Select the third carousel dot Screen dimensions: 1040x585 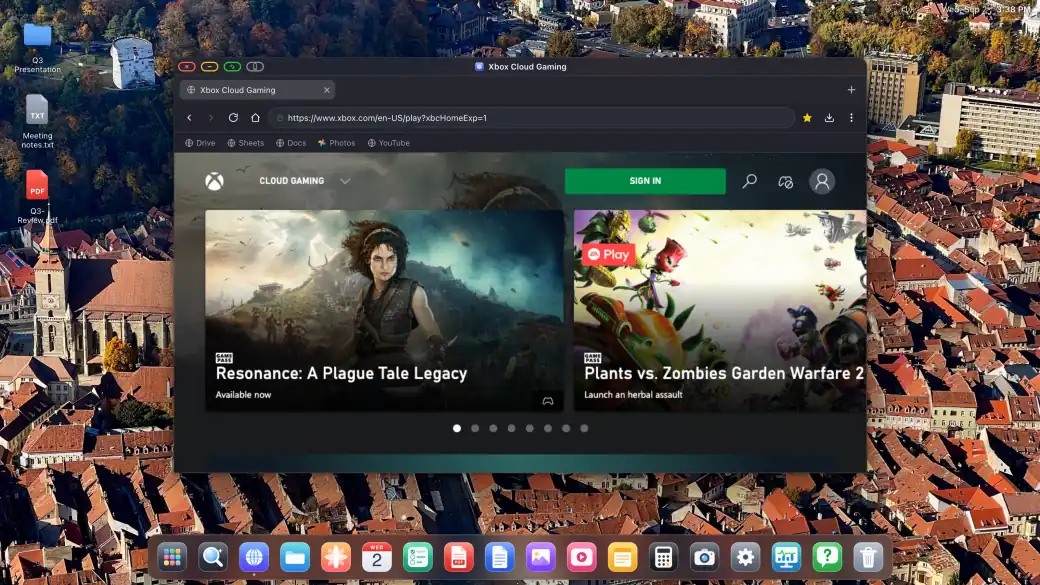(x=493, y=428)
